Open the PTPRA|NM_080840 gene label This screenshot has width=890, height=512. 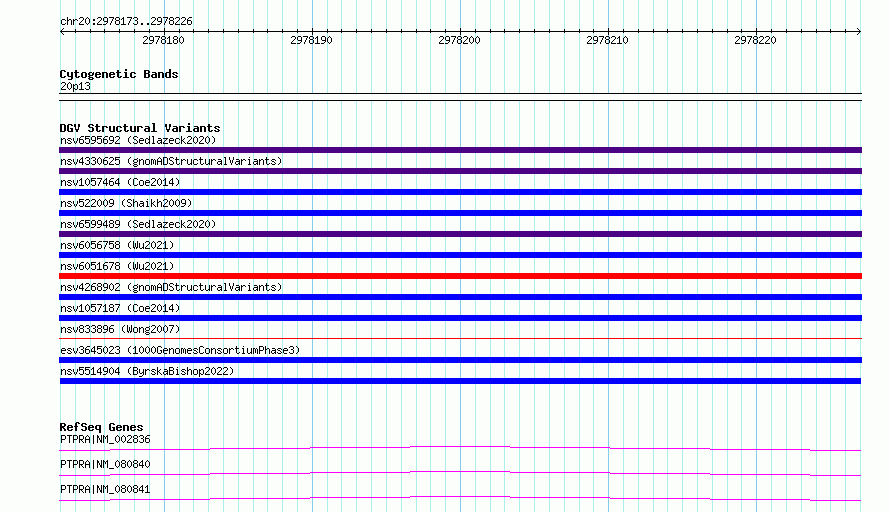pyautogui.click(x=105, y=464)
